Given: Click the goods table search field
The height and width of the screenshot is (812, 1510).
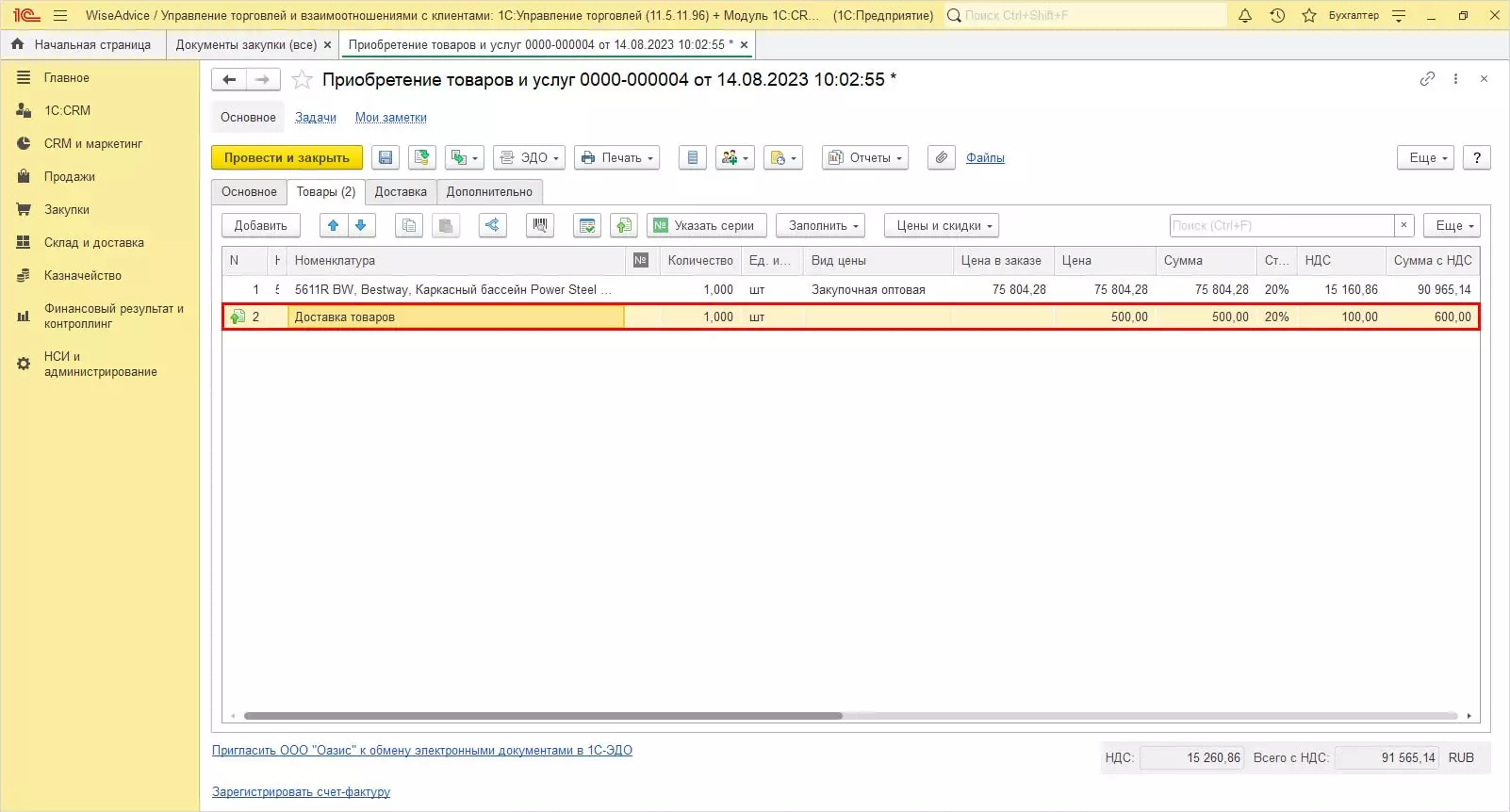Looking at the screenshot, I should coord(1282,225).
